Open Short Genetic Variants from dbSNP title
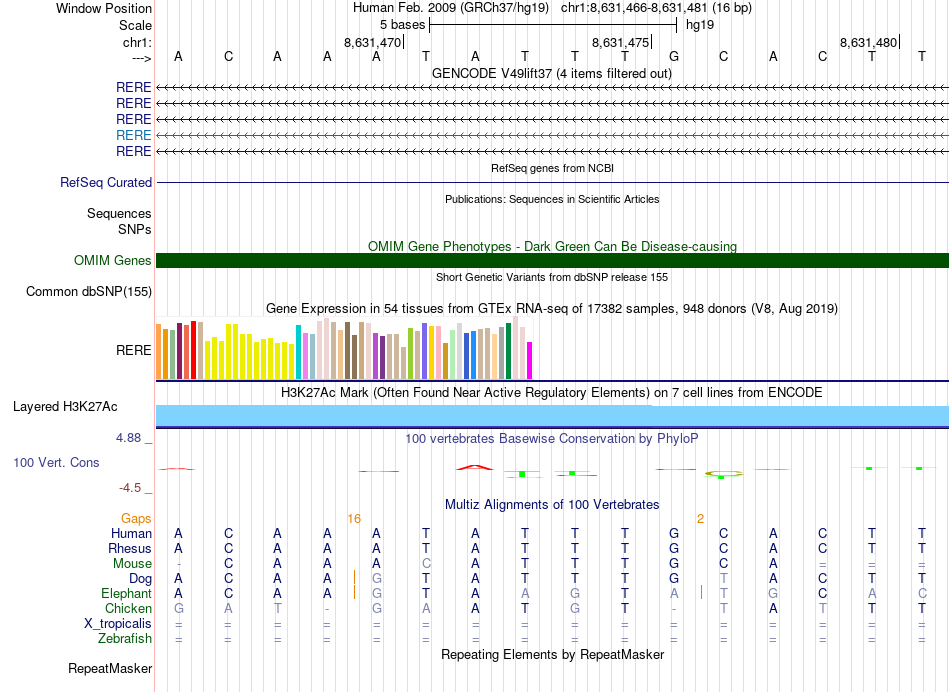Viewport: 950px width, 692px height. pos(552,277)
